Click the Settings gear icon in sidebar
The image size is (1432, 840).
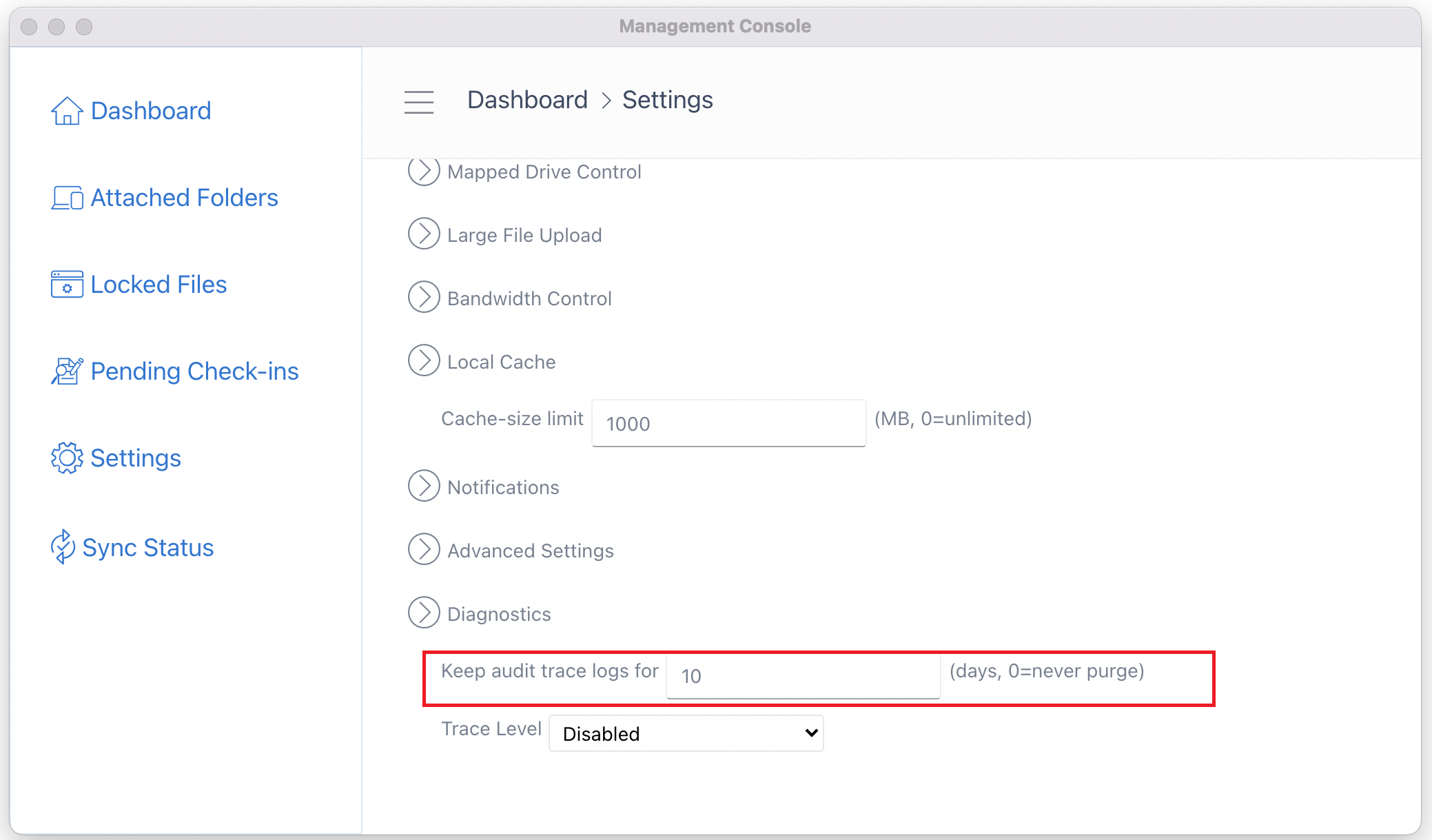(67, 458)
